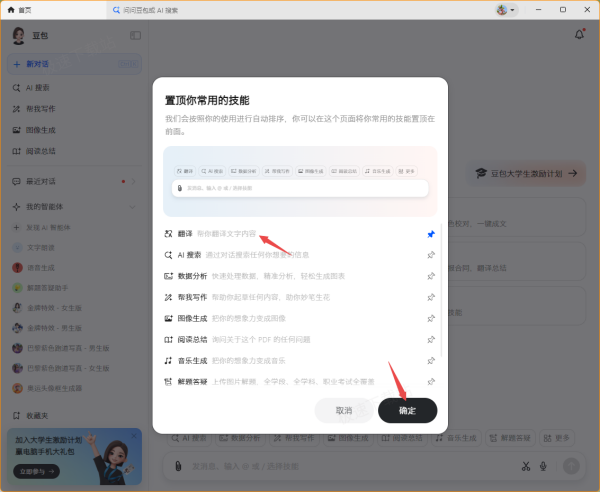Close the promo card in the sidebar

click(134, 436)
